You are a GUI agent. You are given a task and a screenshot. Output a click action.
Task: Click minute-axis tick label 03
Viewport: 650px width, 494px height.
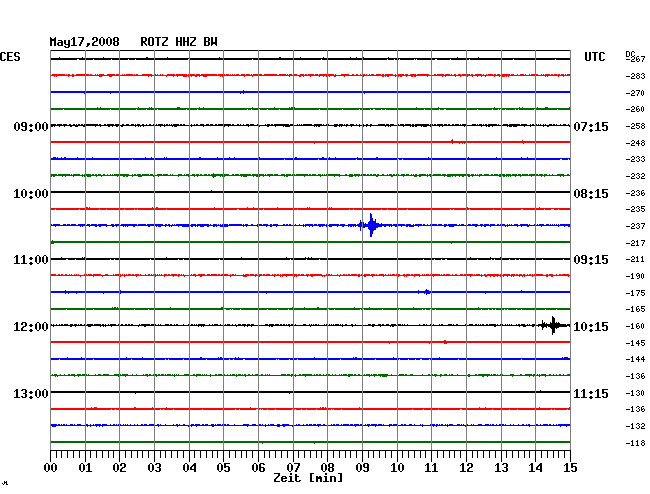154,468
